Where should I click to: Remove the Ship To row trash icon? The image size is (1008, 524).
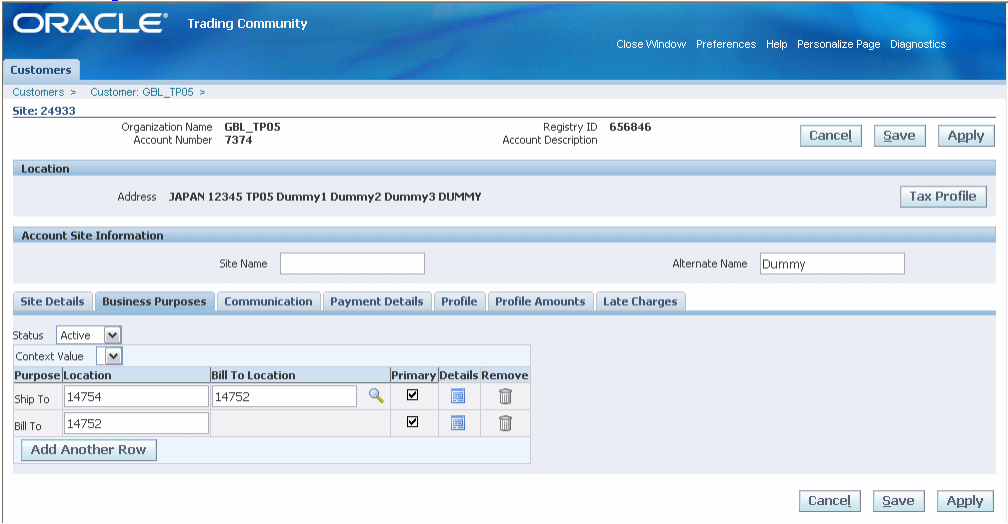(505, 396)
